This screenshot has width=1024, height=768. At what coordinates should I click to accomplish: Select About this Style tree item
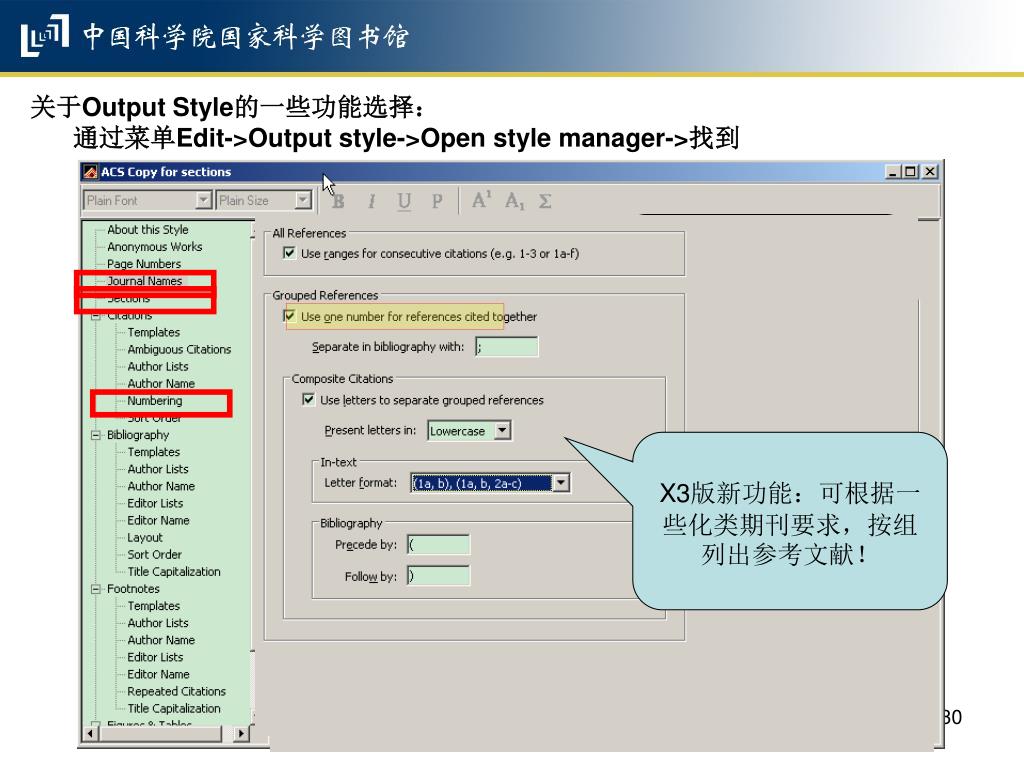click(x=148, y=230)
